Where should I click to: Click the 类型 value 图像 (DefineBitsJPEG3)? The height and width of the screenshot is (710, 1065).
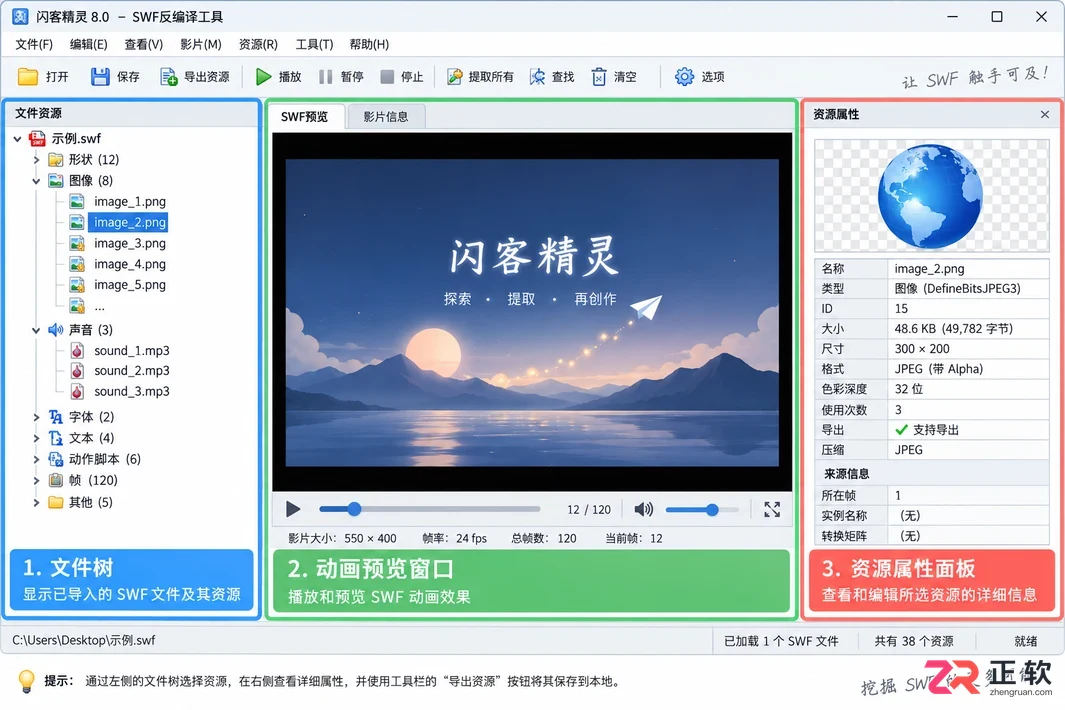[969, 289]
